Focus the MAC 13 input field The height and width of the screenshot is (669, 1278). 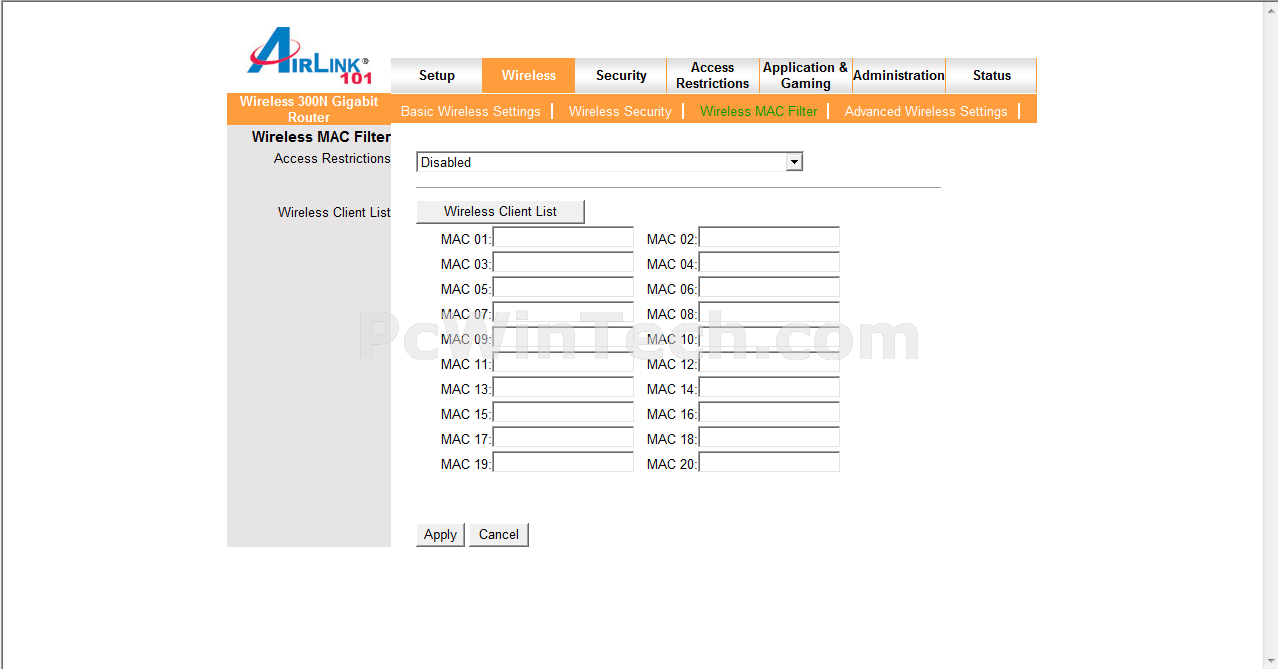click(x=563, y=388)
